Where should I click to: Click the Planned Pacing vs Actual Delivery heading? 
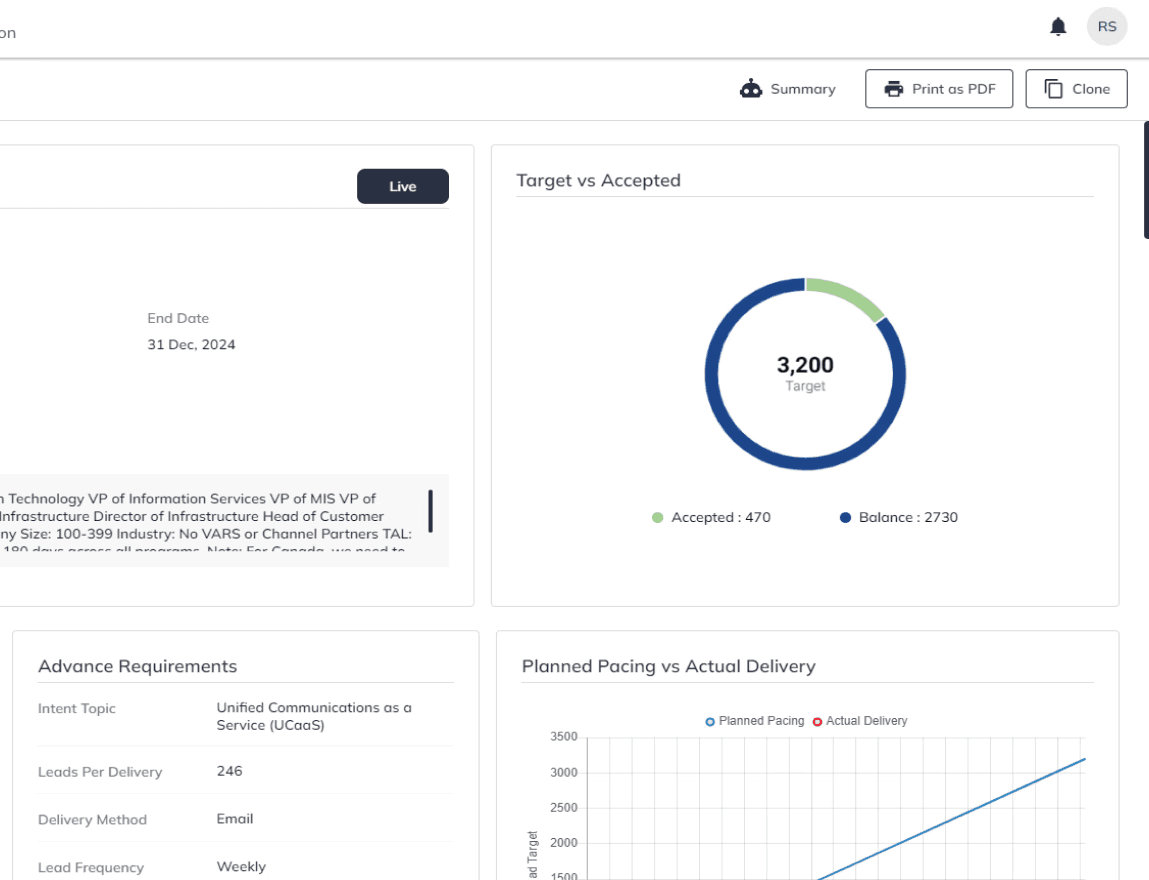668,666
